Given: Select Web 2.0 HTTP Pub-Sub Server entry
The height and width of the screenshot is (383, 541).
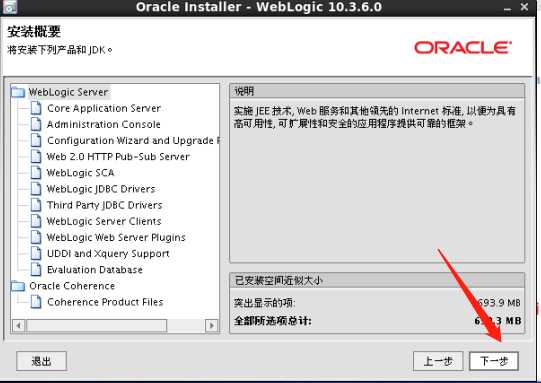Looking at the screenshot, I should pos(118,157).
